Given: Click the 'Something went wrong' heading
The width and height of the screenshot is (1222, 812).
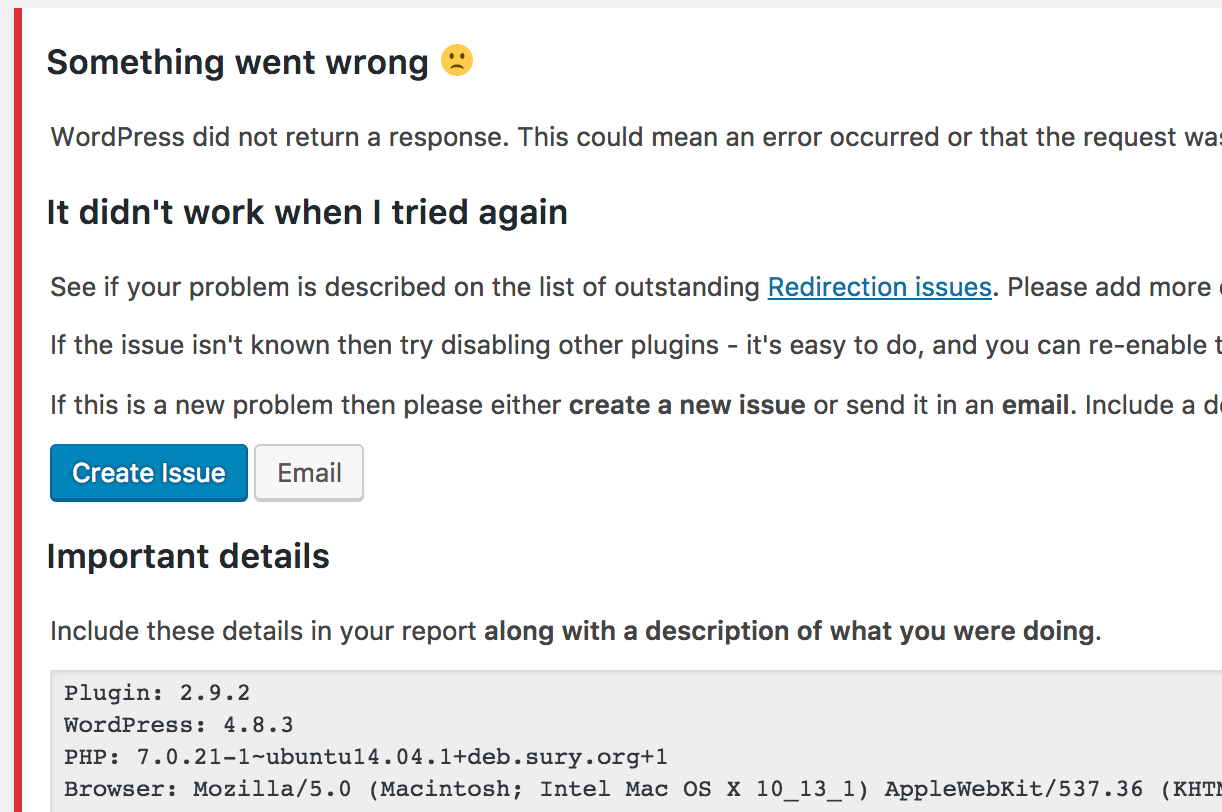Looking at the screenshot, I should coord(237,62).
